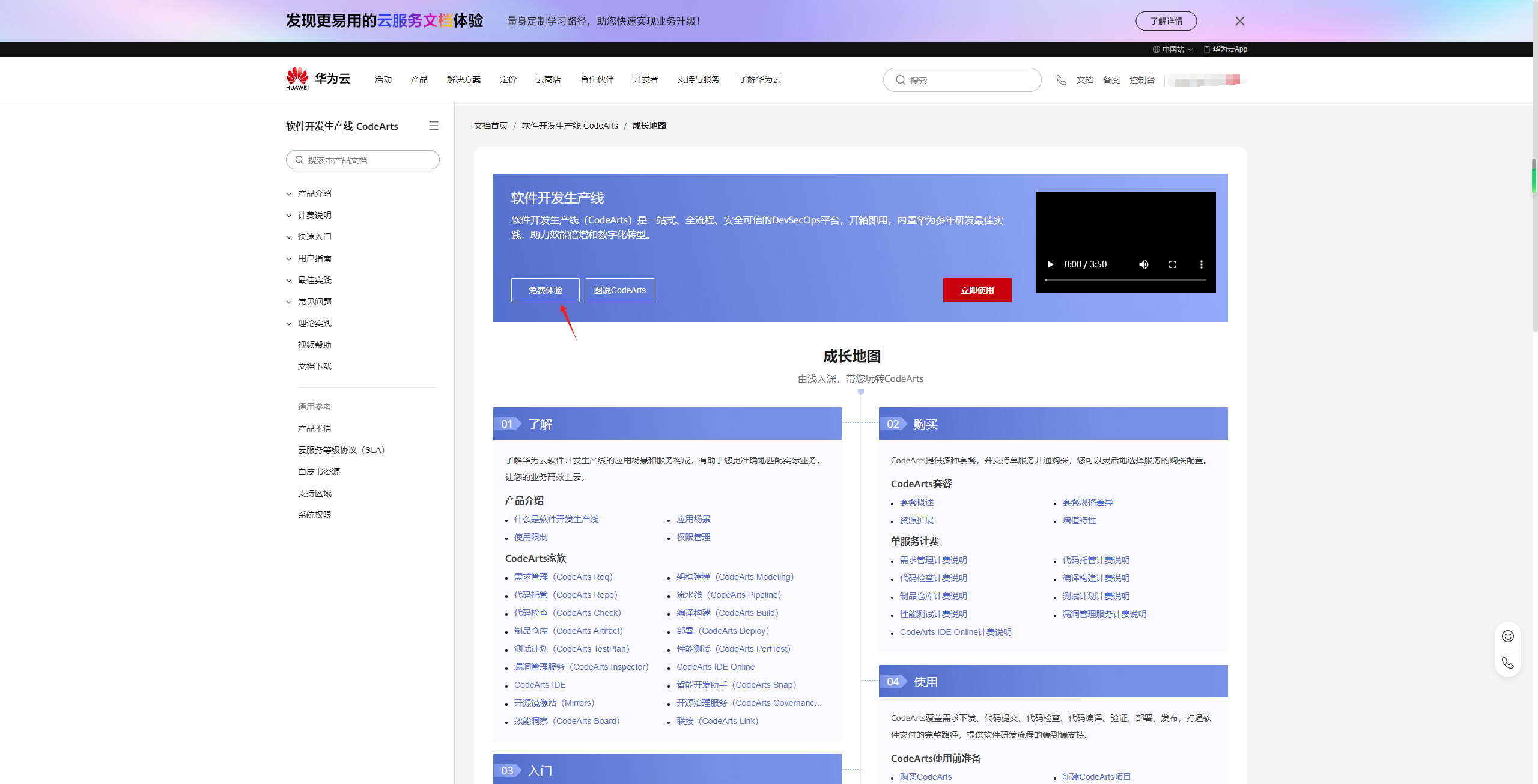This screenshot has width=1538, height=784.
Task: Click the Huawei Cloud logo
Action: pyautogui.click(x=318, y=79)
